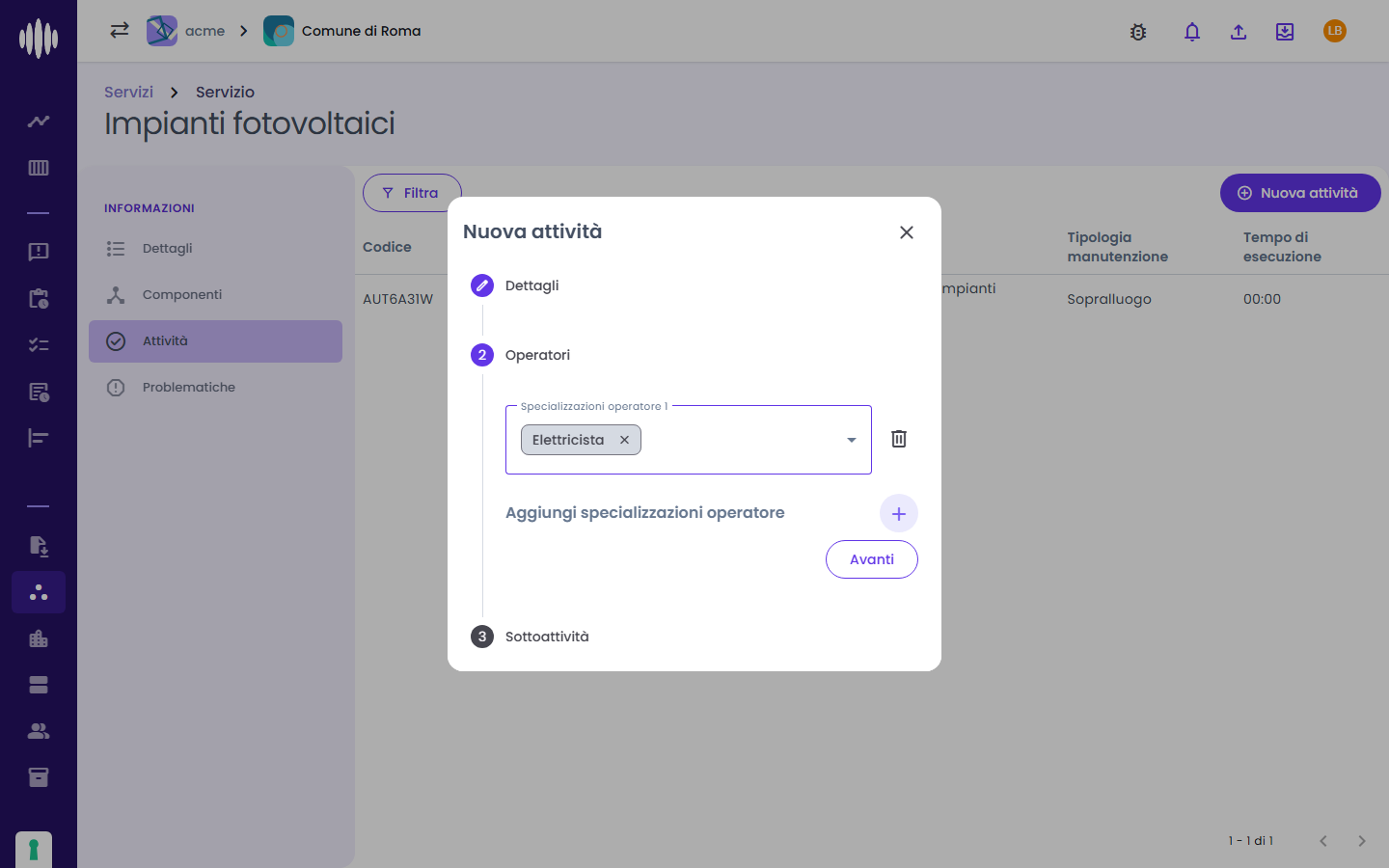
Task: Click the Nuova attività button at top right
Action: click(1300, 193)
